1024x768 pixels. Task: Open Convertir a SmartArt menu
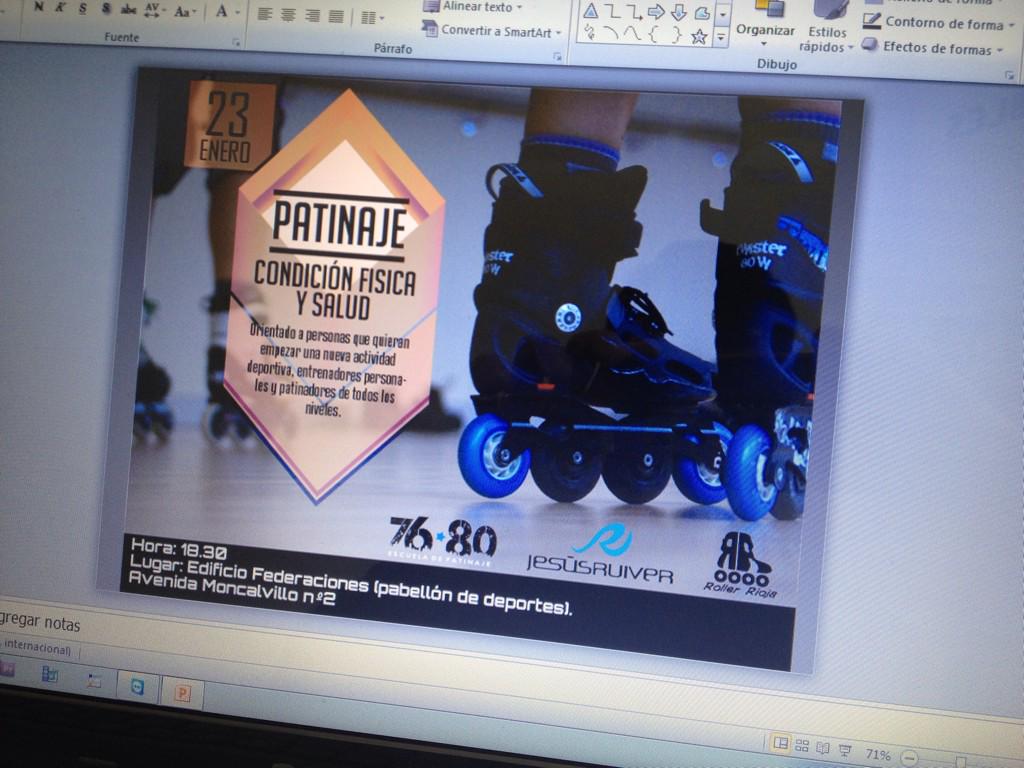[492, 30]
